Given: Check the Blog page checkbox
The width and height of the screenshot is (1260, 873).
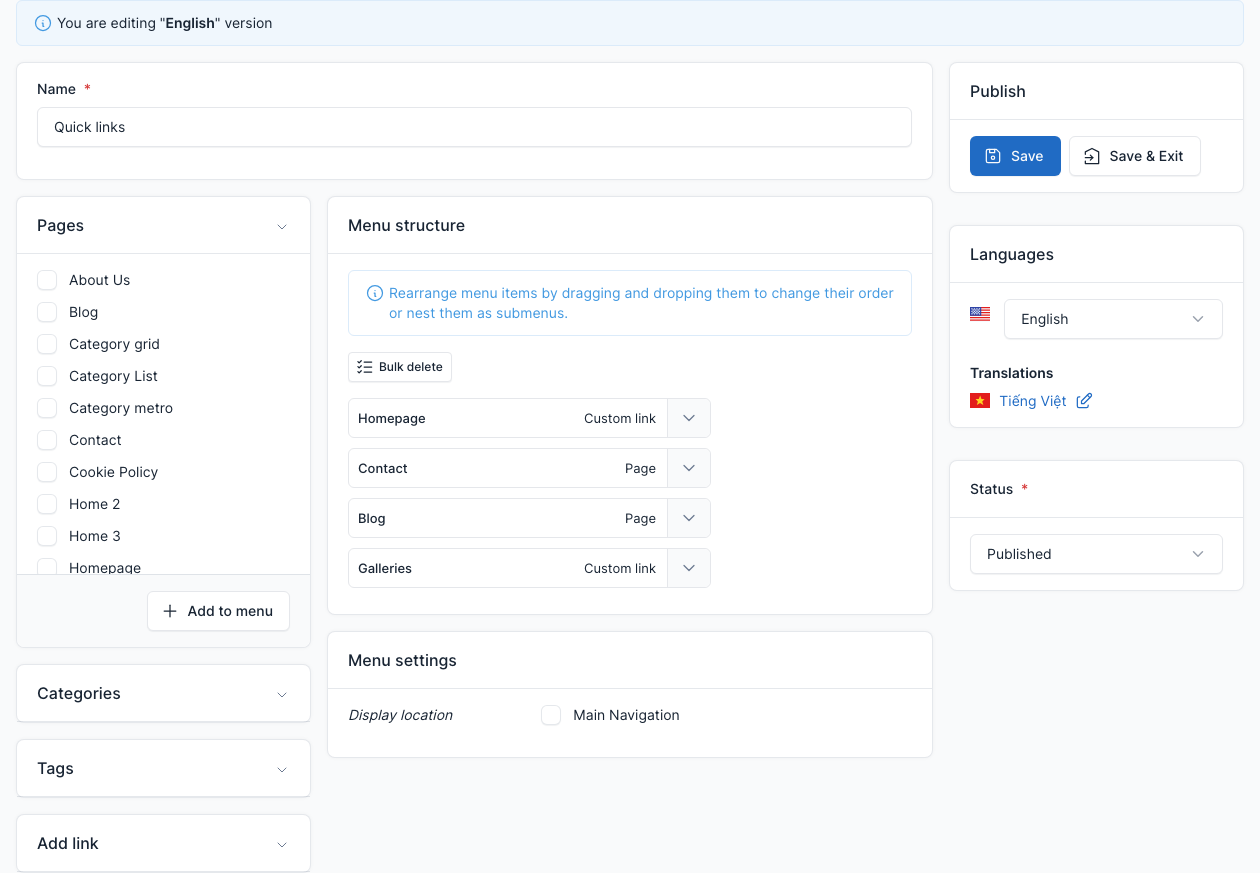Looking at the screenshot, I should [47, 312].
